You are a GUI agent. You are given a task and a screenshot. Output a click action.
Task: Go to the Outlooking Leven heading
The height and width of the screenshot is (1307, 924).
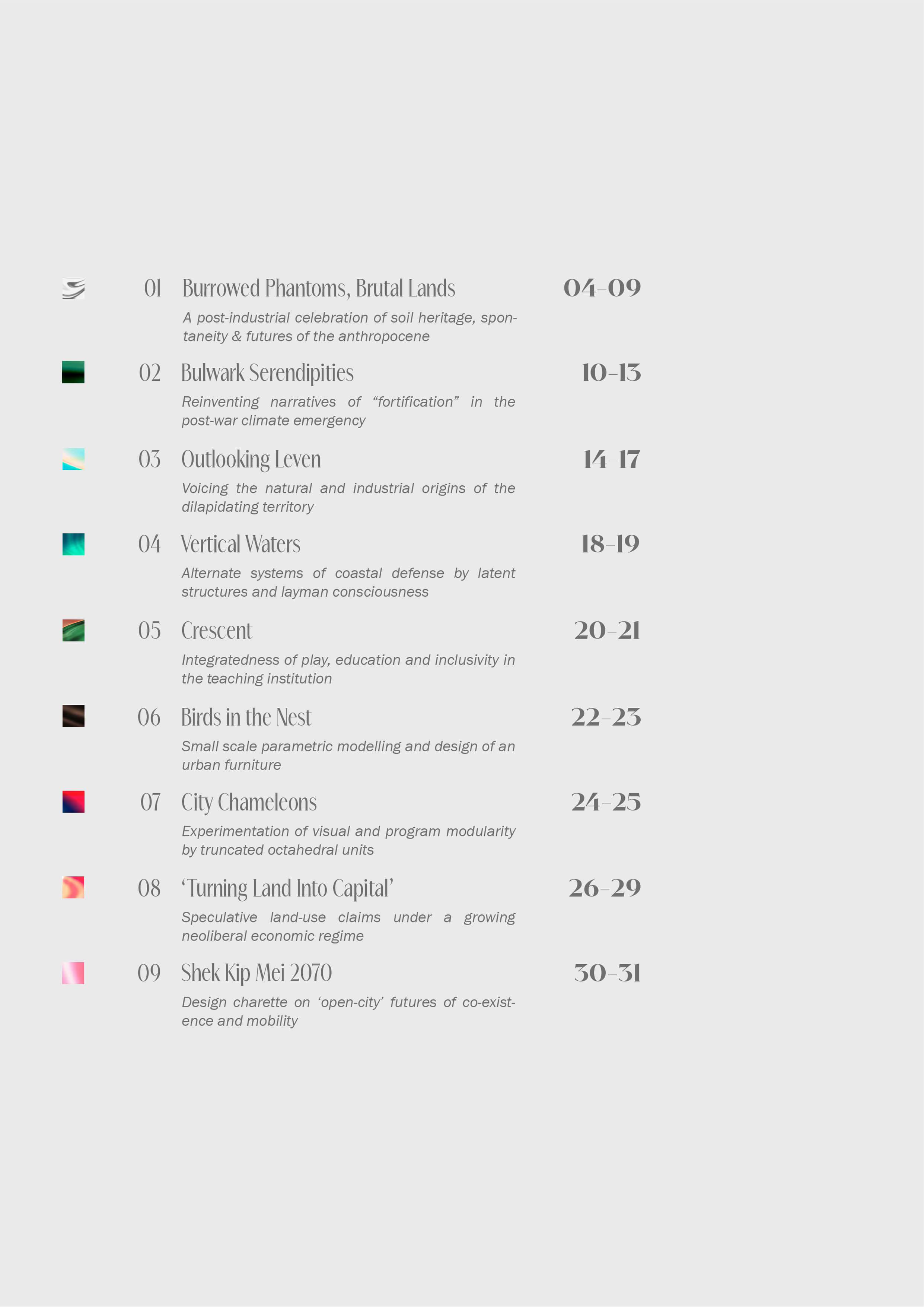(x=251, y=460)
